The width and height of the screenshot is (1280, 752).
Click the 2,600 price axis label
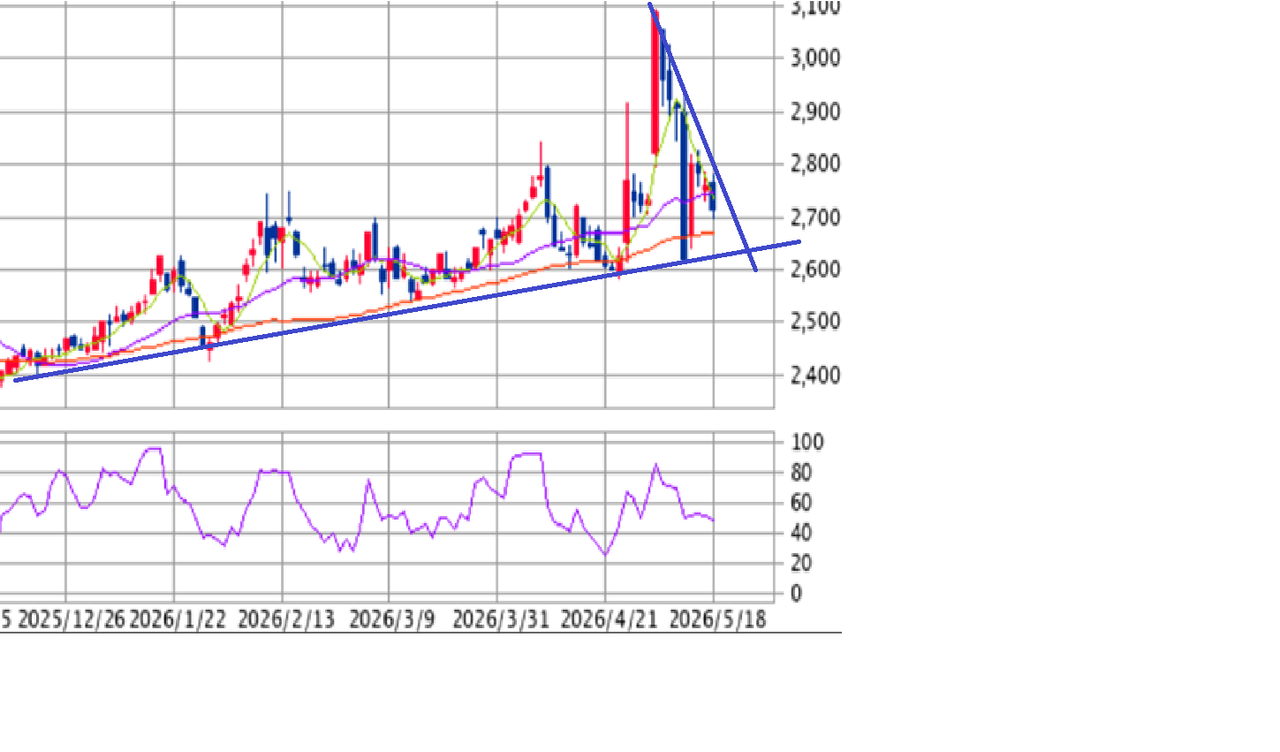click(x=815, y=270)
